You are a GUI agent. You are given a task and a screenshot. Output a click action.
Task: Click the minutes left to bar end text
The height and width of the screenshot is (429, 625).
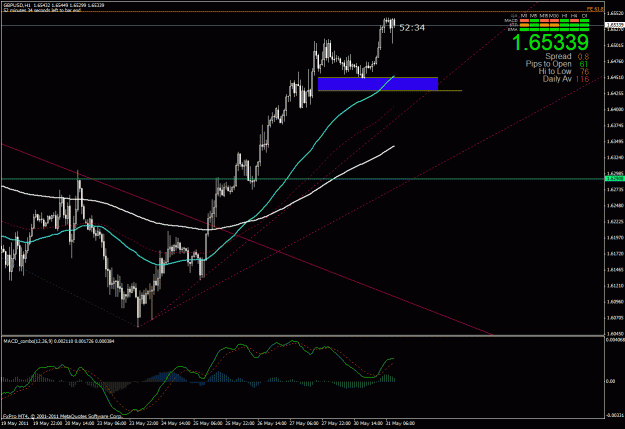point(42,10)
